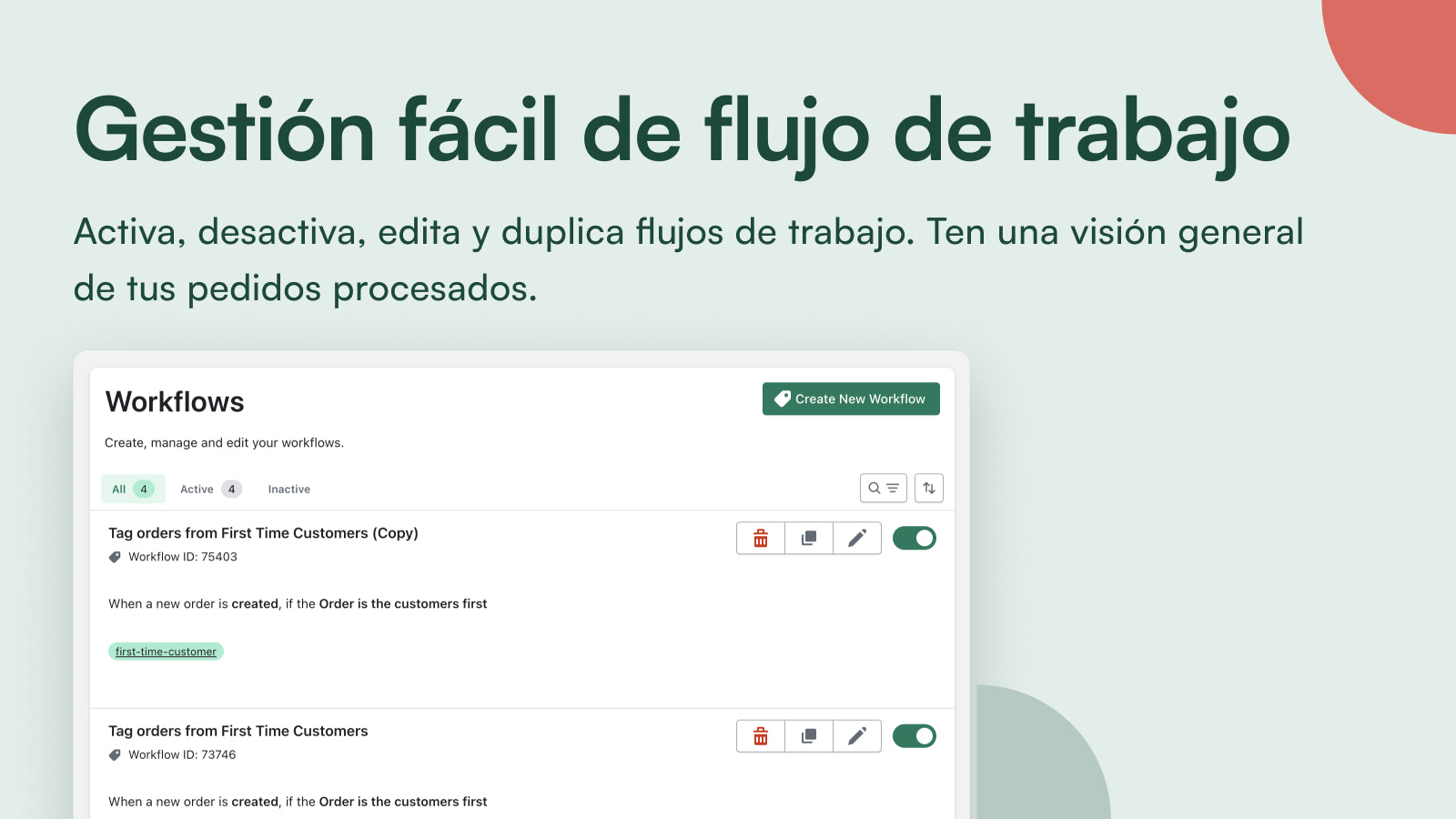This screenshot has height=819, width=1456.
Task: Switch to the Inactive tab
Action: 289,489
